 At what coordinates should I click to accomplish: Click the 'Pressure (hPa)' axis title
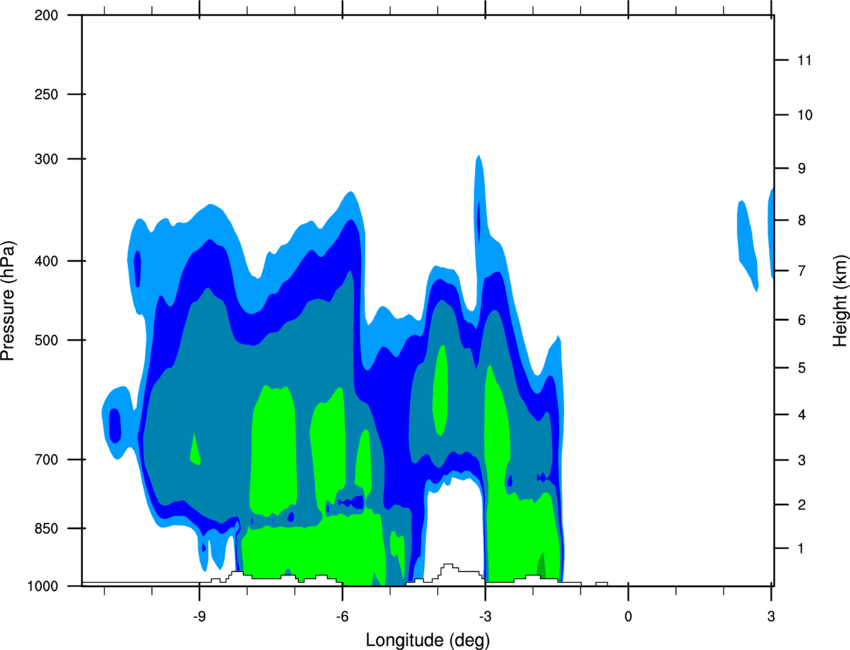click(x=8, y=300)
